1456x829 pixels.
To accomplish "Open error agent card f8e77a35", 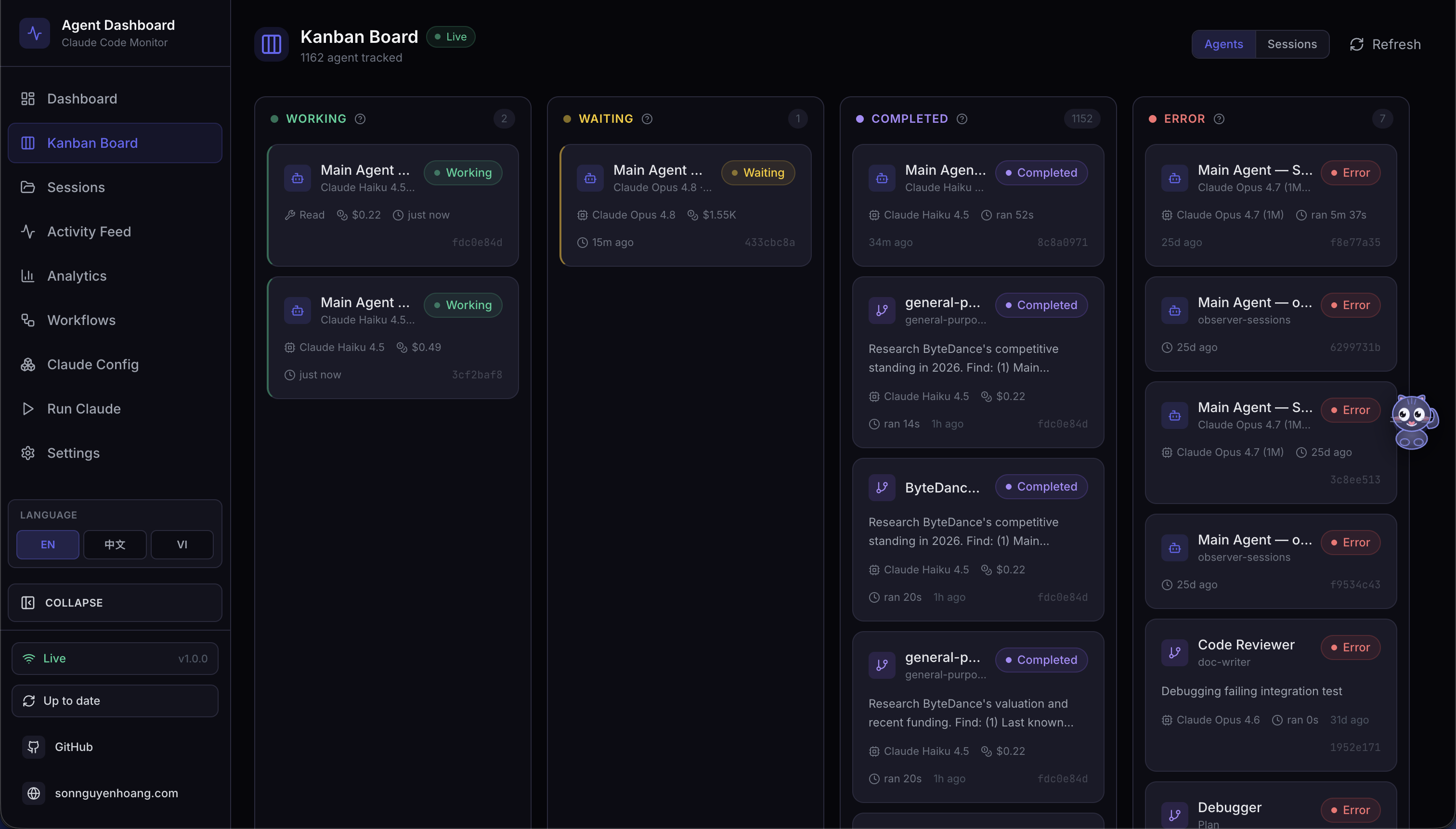I will (1271, 205).
